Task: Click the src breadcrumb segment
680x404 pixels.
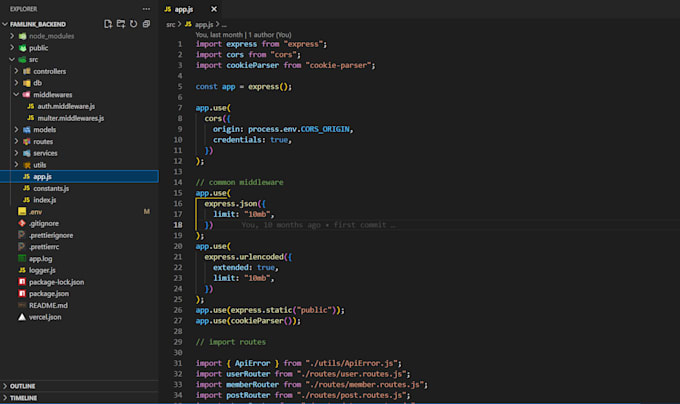Action: [x=170, y=24]
